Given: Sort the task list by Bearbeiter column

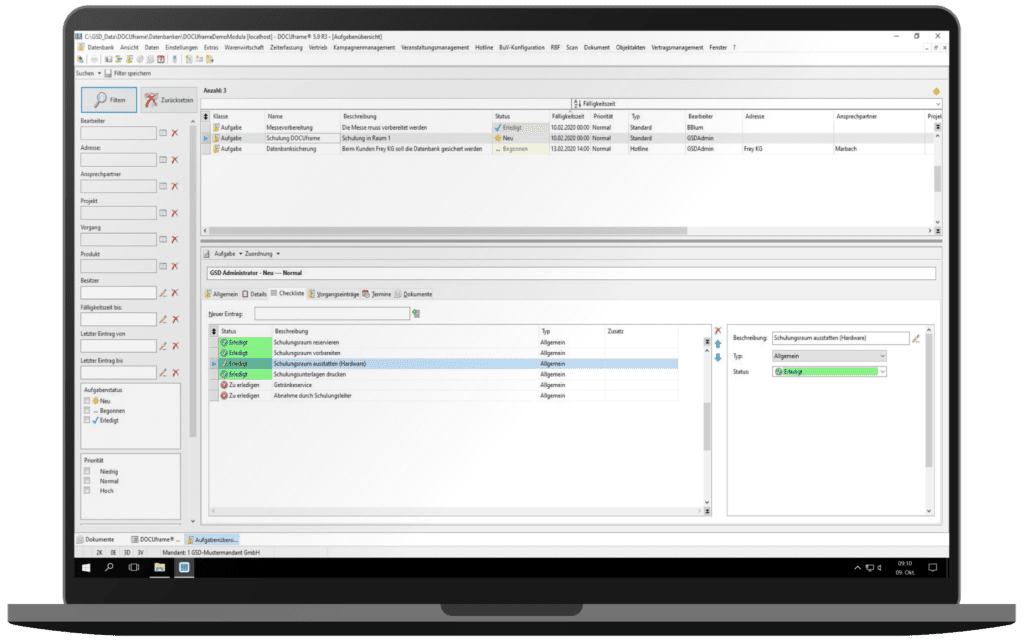Looking at the screenshot, I should point(700,116).
